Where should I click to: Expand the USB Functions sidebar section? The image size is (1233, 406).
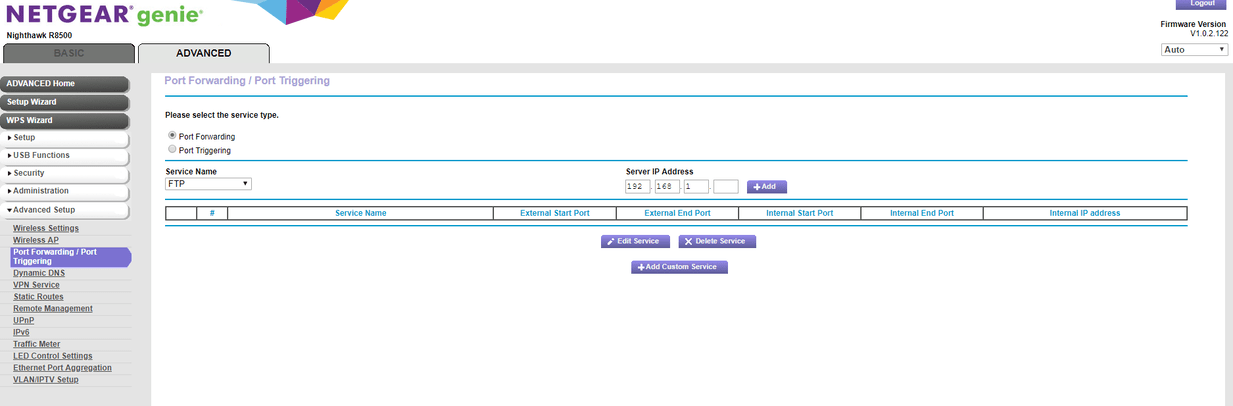tap(64, 156)
